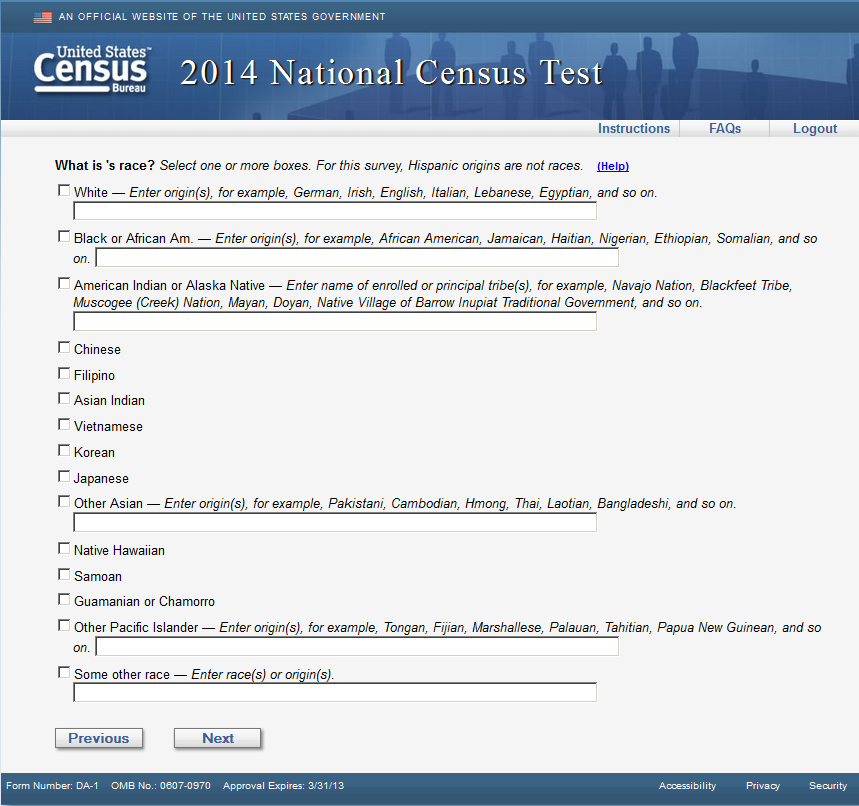The image size is (859, 806).
Task: Select the American Indian or Alaska Native checkbox
Action: 64,284
